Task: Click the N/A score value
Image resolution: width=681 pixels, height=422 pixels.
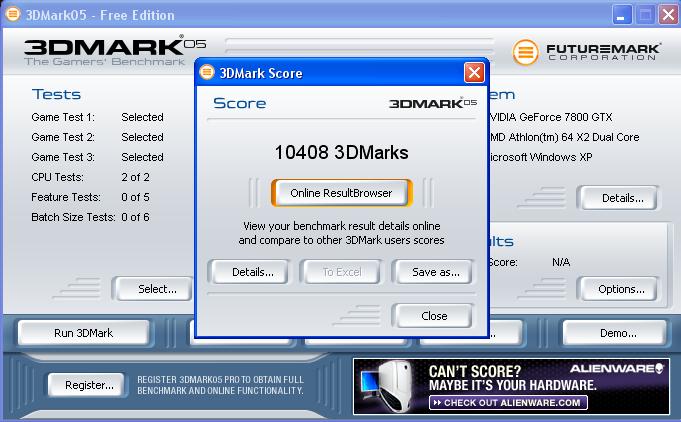Action: tap(561, 262)
